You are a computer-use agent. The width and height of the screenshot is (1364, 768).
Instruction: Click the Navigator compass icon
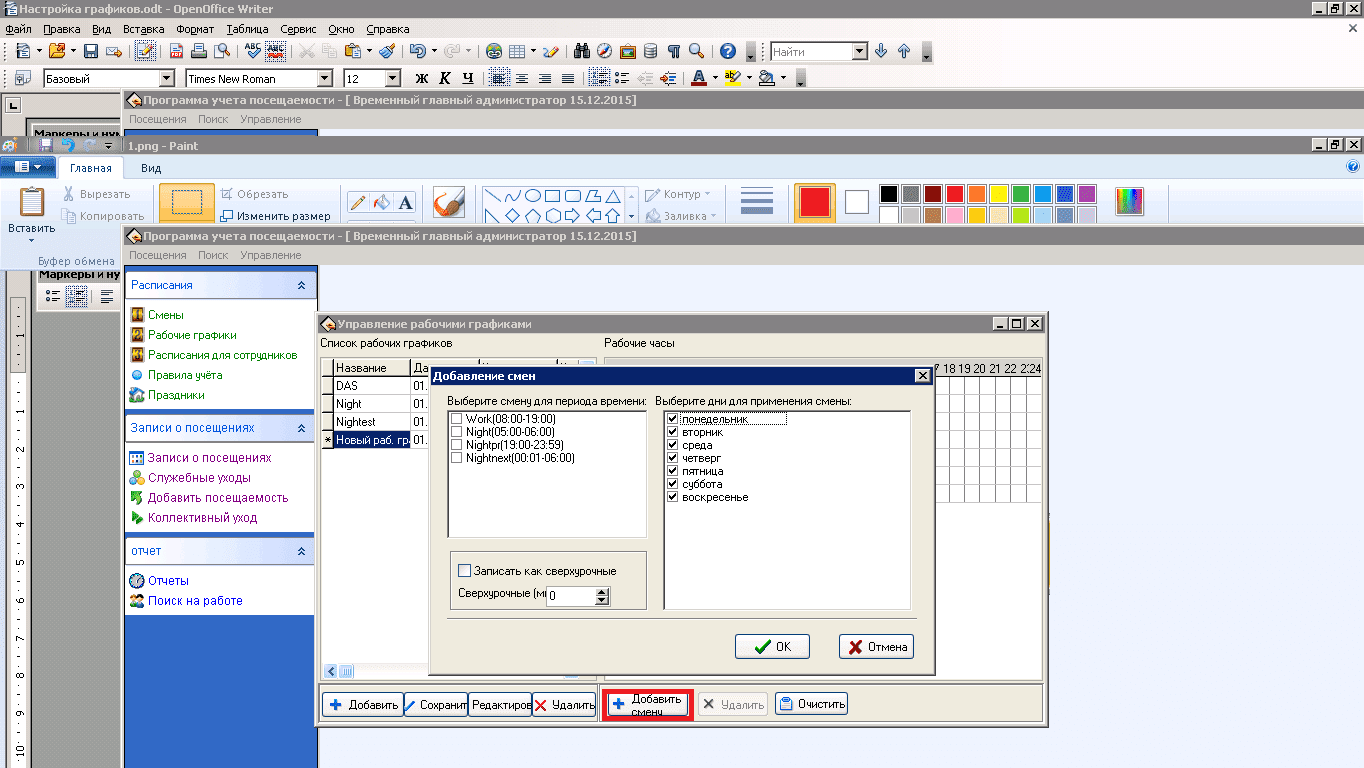tap(605, 51)
